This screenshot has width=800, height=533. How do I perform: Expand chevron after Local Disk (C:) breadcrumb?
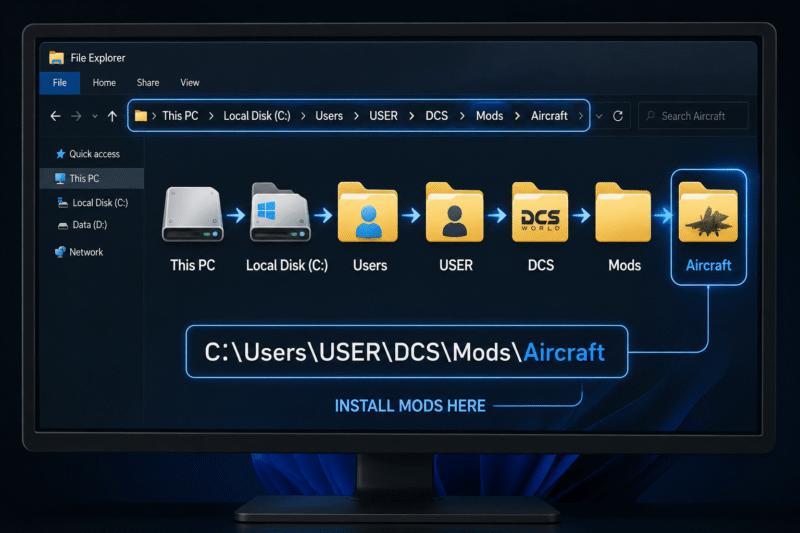click(303, 116)
